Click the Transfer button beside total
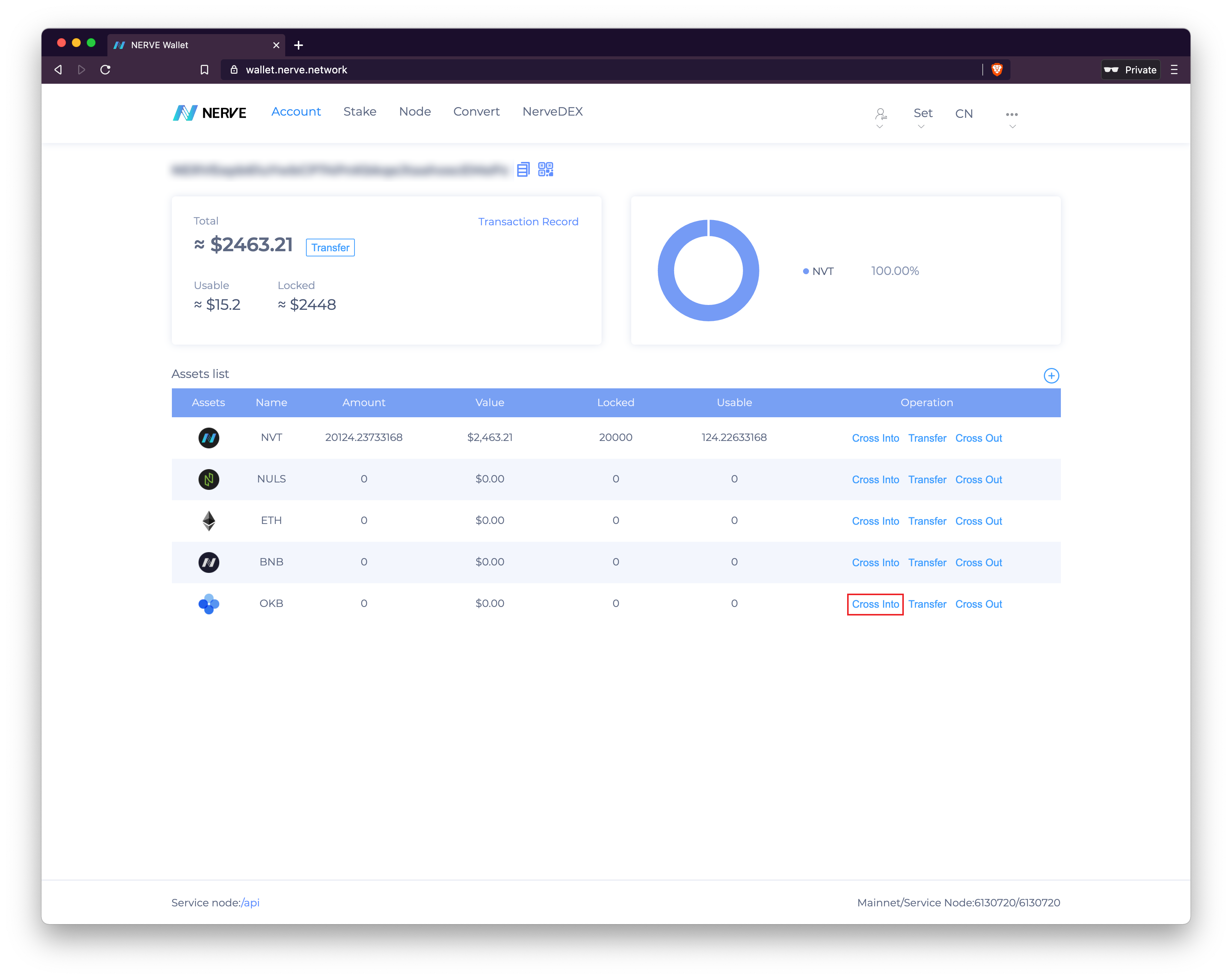 click(x=330, y=248)
